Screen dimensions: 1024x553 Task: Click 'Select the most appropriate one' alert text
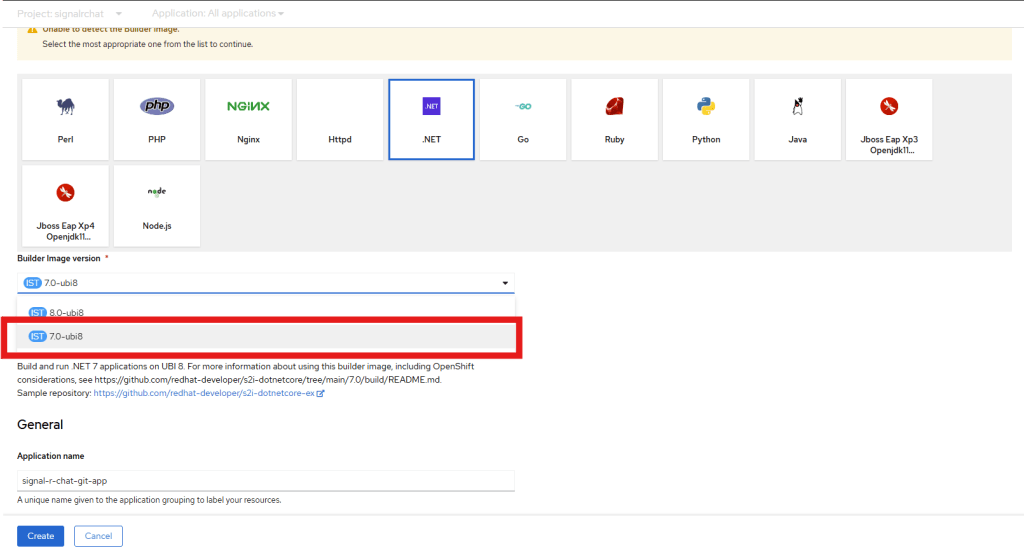pyautogui.click(x=148, y=44)
